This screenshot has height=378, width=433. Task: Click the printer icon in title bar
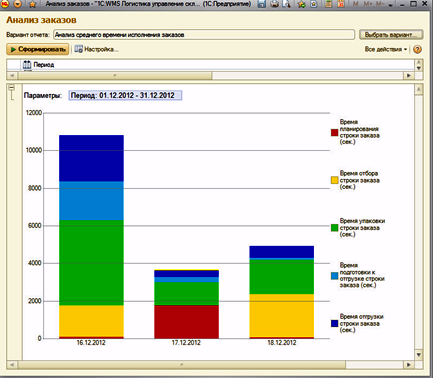[274, 4]
